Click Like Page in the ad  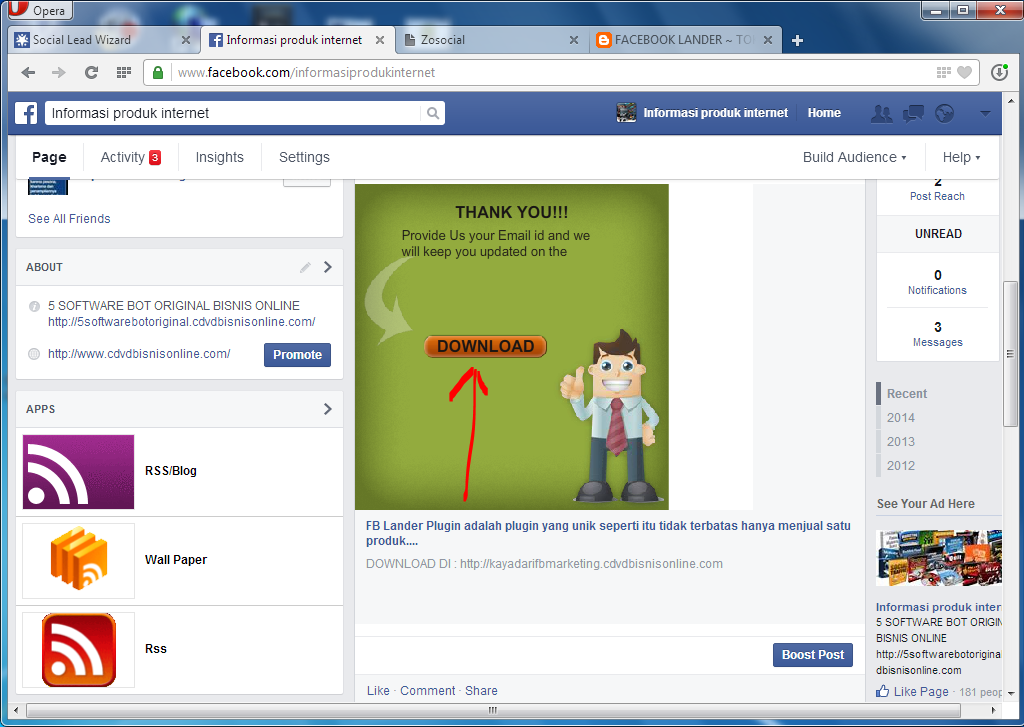click(913, 691)
